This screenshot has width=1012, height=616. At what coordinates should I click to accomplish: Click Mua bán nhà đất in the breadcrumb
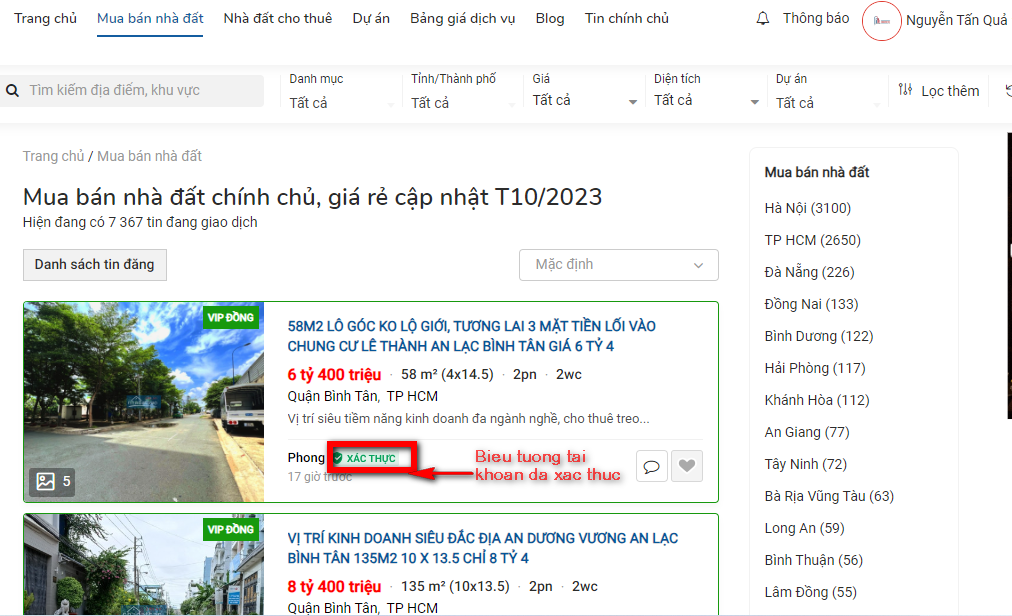pos(149,156)
